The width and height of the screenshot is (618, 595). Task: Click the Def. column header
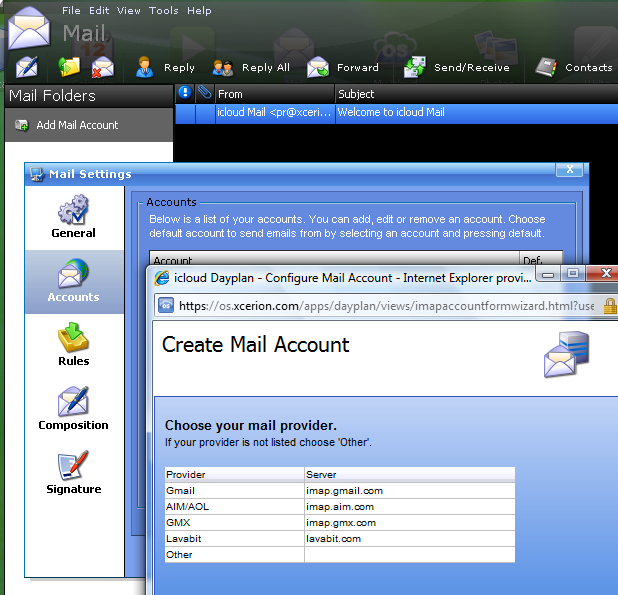pos(541,258)
